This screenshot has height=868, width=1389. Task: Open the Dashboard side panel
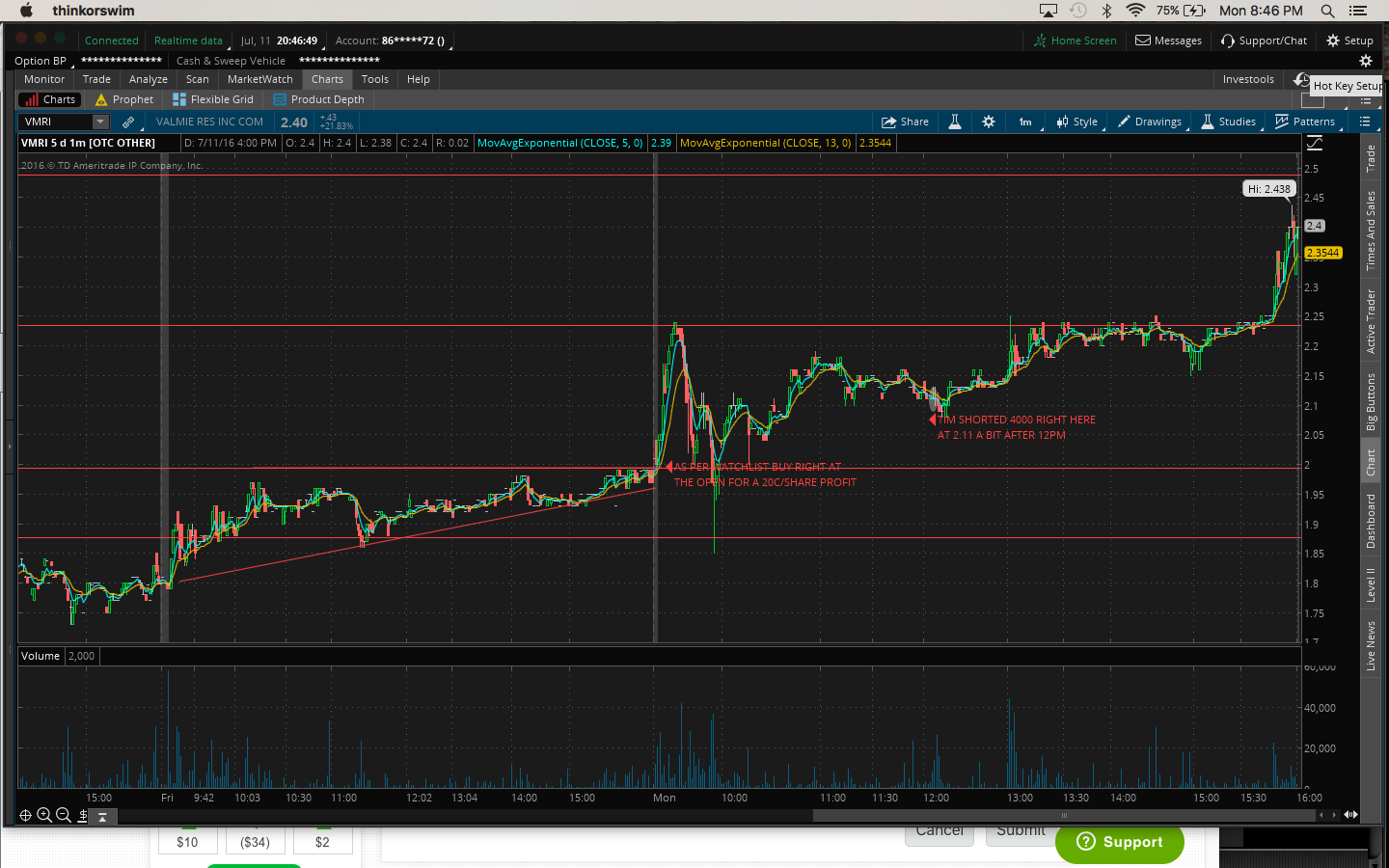coord(1371,521)
